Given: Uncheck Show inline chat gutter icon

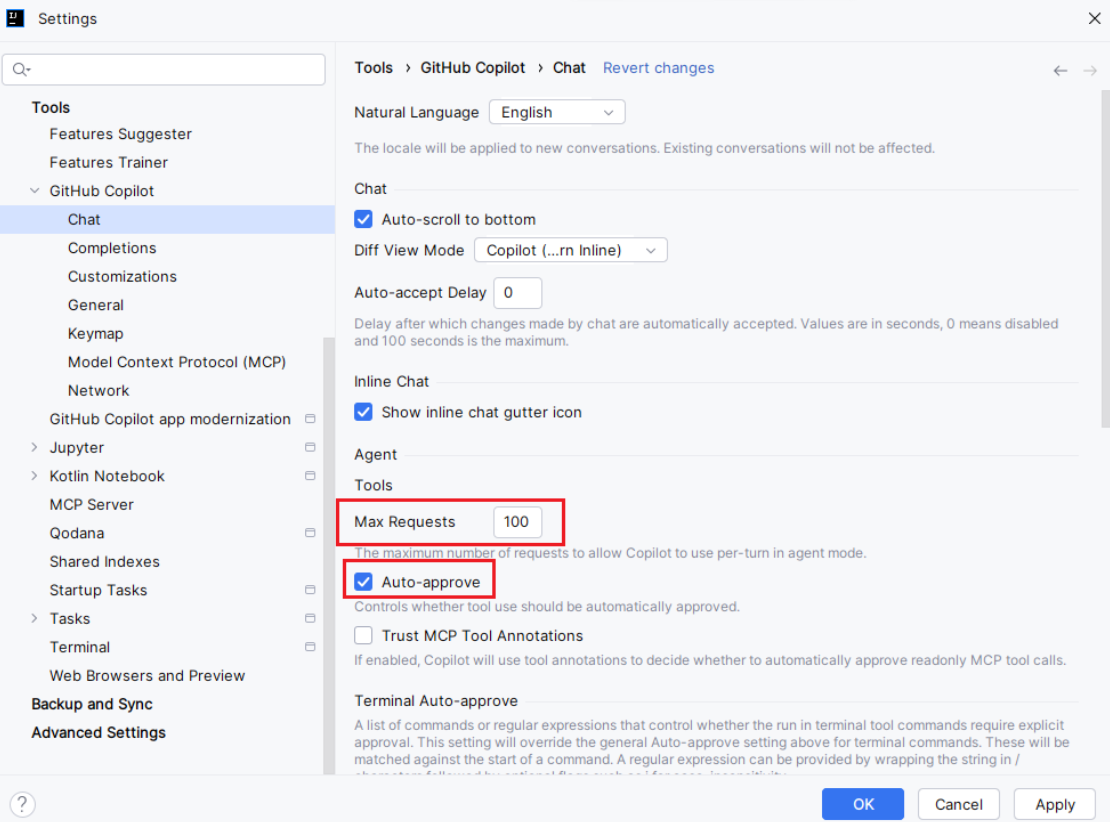Looking at the screenshot, I should 363,412.
